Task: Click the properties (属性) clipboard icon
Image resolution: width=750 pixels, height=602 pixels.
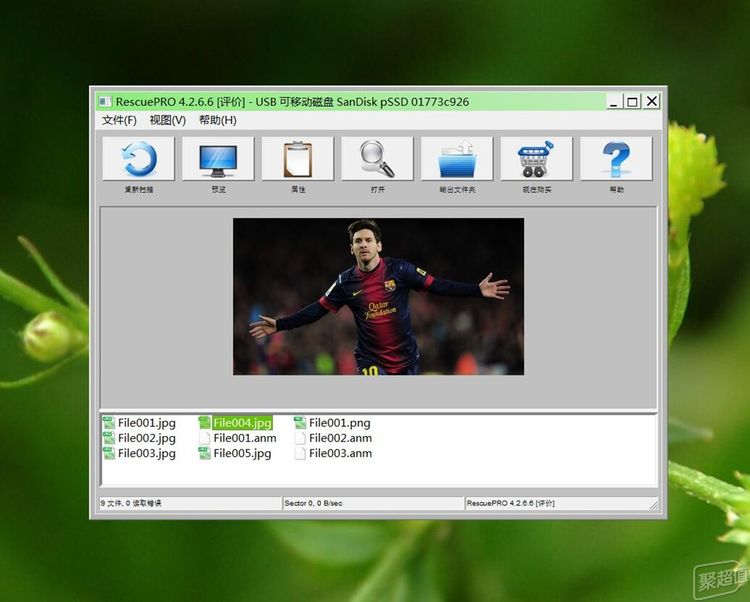Action: coord(298,159)
